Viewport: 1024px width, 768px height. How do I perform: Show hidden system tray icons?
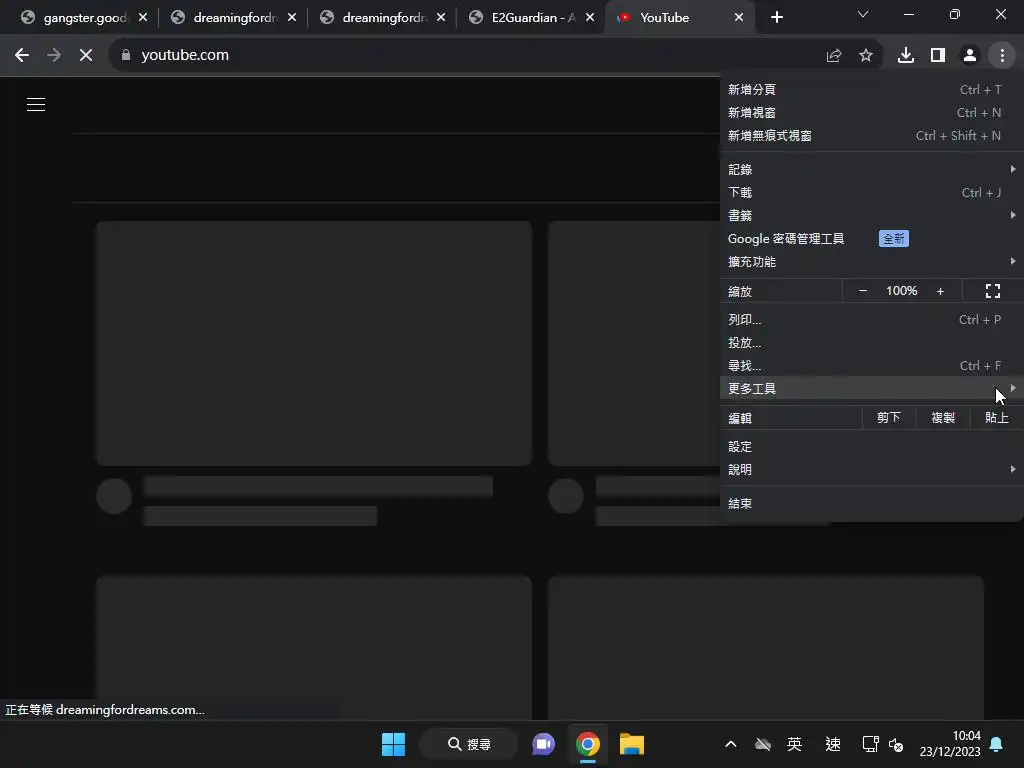pyautogui.click(x=731, y=744)
